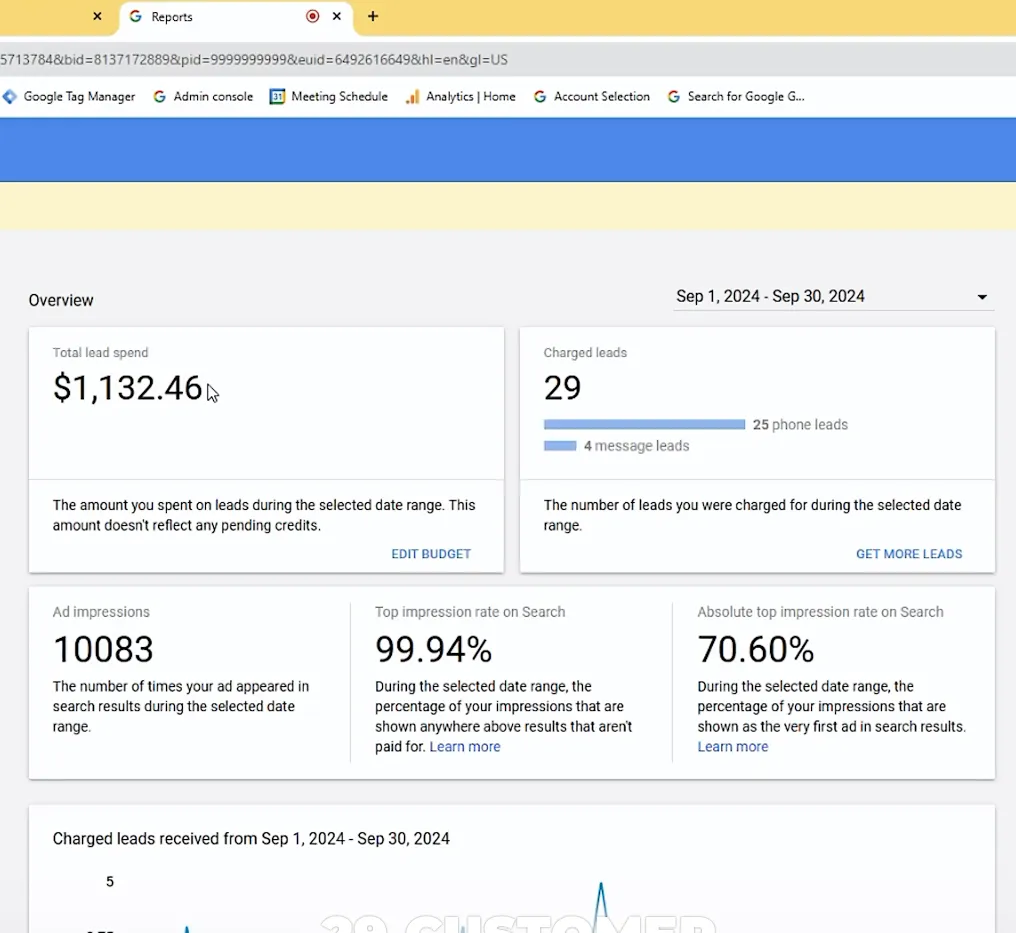Click the recording indicator on Reports tab
The image size is (1016, 933).
pyautogui.click(x=312, y=16)
